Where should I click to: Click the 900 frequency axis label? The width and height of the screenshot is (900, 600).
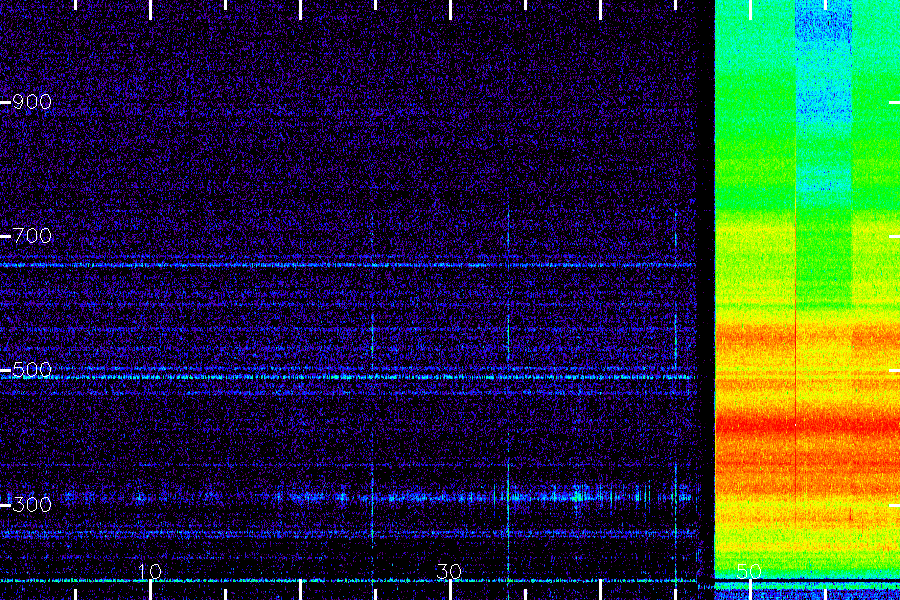click(x=32, y=102)
